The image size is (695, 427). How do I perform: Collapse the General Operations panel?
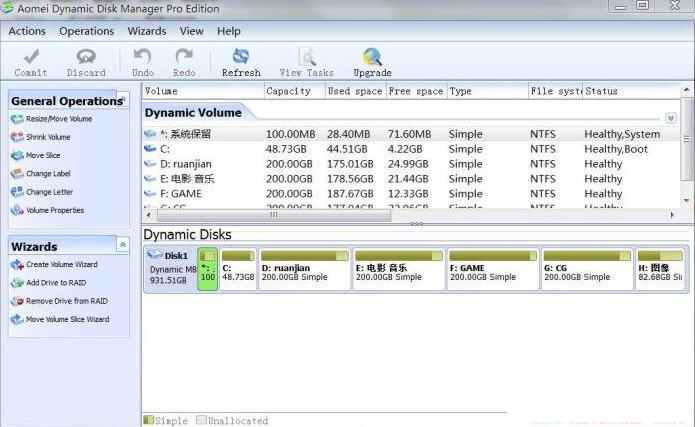pos(123,98)
